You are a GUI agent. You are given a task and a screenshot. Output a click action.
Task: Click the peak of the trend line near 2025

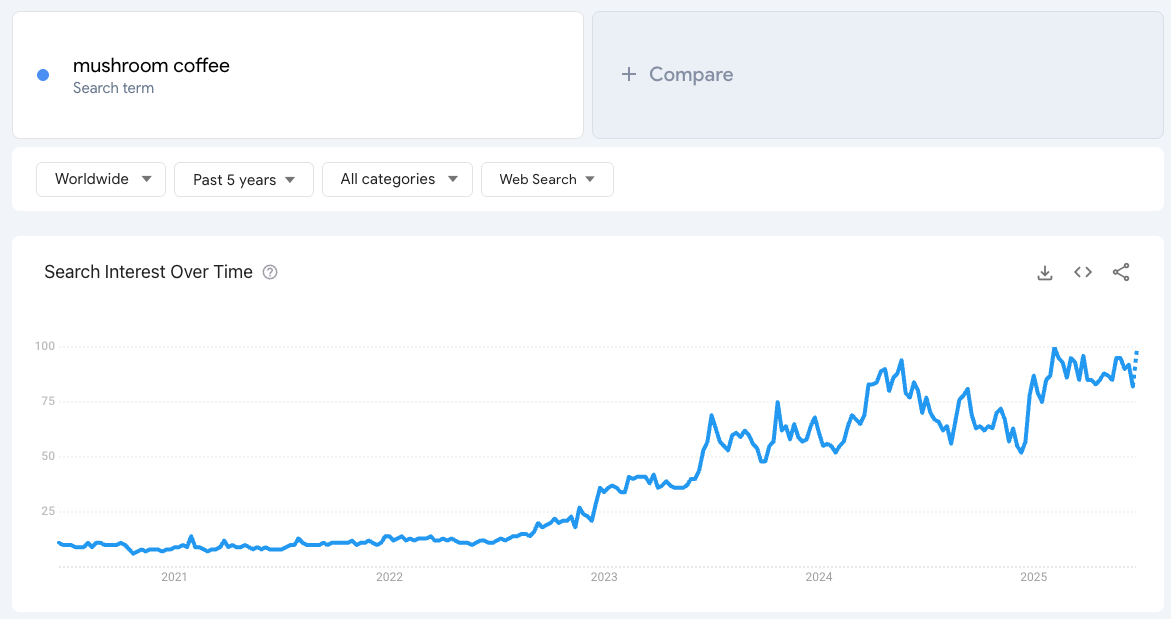pyautogui.click(x=1053, y=349)
